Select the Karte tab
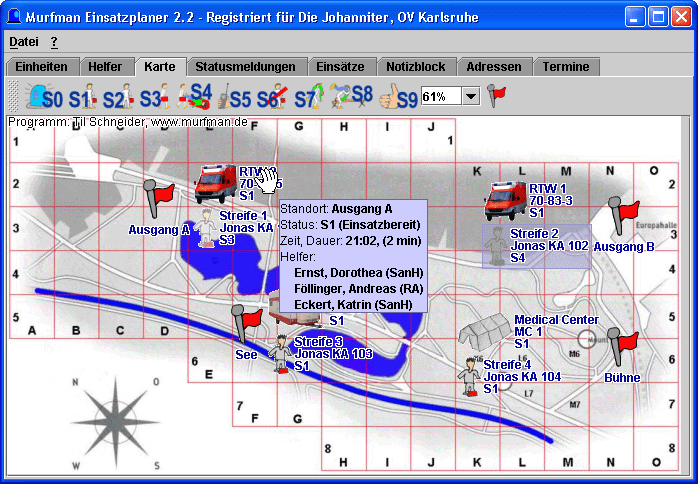Screen dimensions: 698x484 (x=160, y=67)
